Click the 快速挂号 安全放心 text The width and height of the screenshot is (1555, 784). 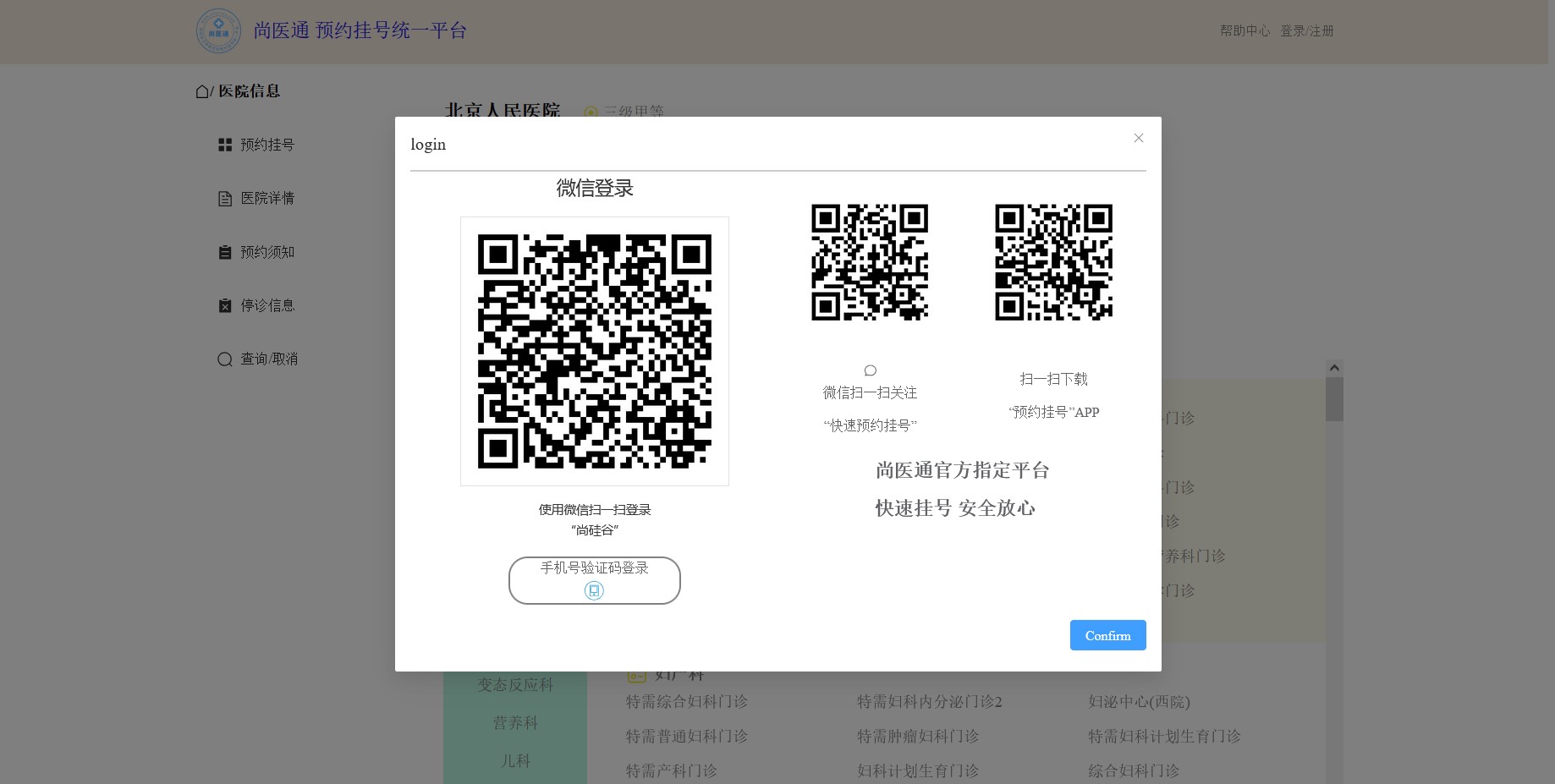tap(955, 507)
